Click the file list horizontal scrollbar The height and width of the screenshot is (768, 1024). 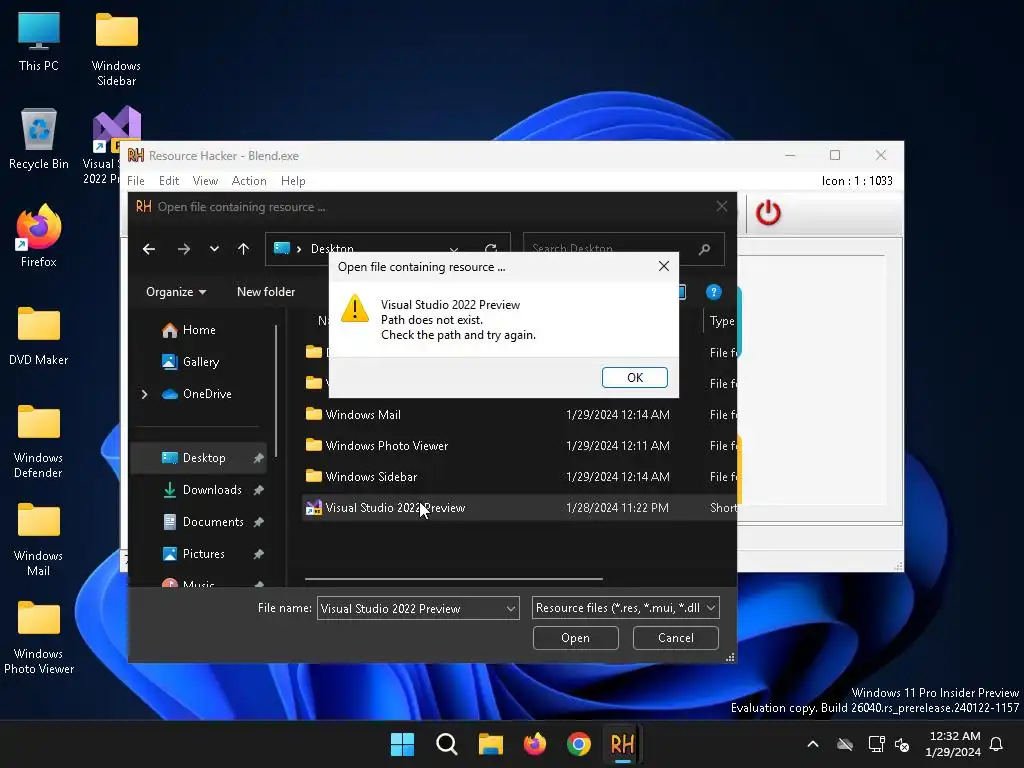(454, 579)
